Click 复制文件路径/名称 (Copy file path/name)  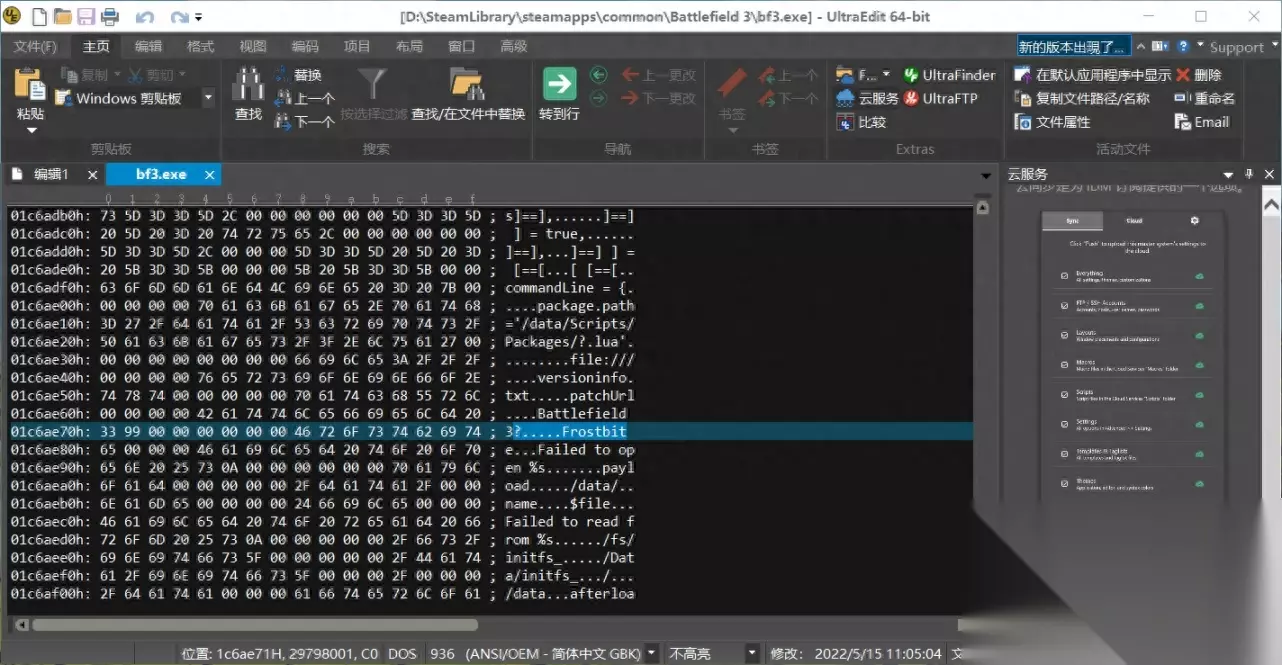click(x=1082, y=98)
